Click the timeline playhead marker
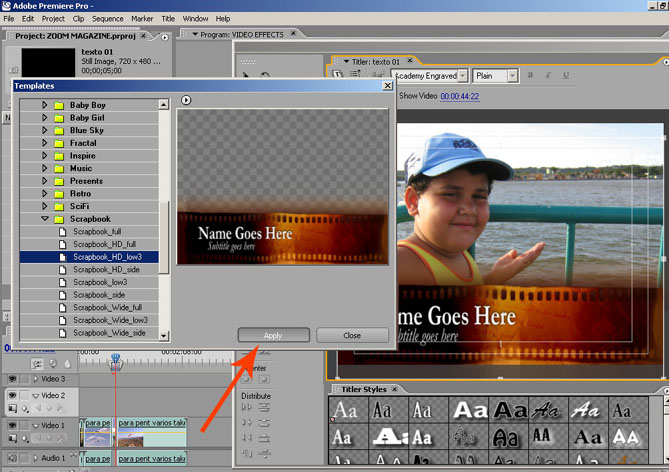This screenshot has width=669, height=472. 115,358
